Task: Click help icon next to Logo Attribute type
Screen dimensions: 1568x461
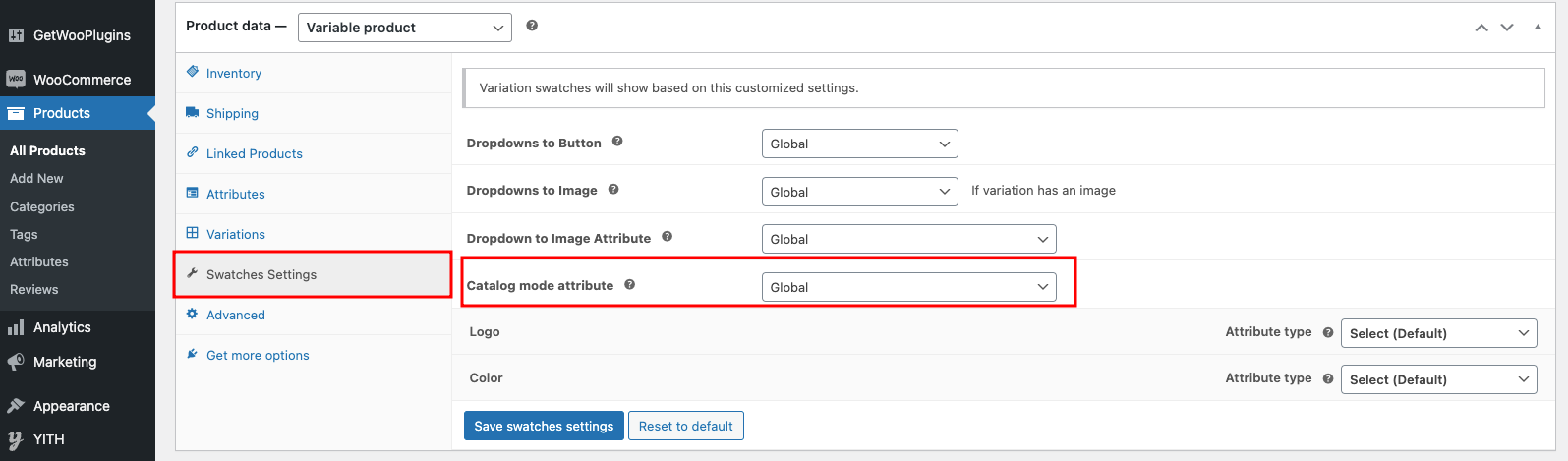Action: (x=1328, y=333)
